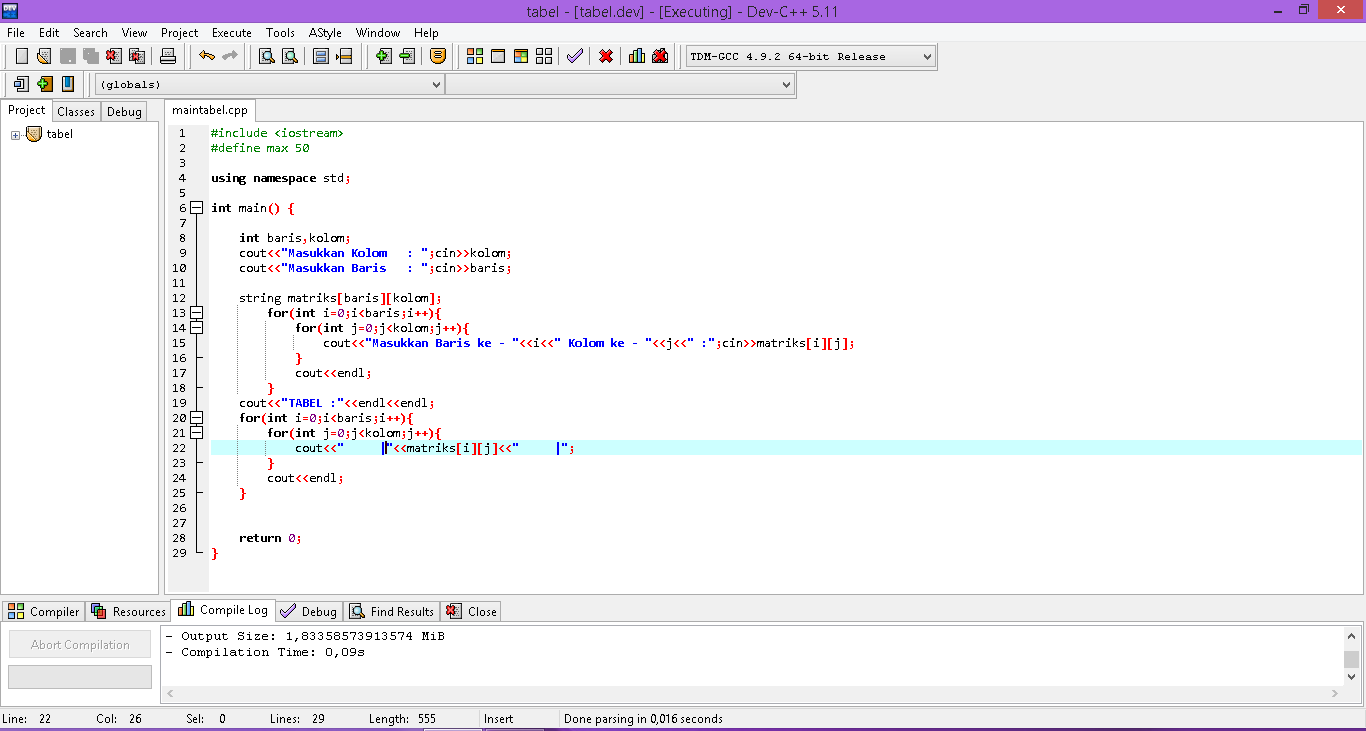Open the bottom Debug tab
This screenshot has height=731, width=1366.
[x=309, y=611]
